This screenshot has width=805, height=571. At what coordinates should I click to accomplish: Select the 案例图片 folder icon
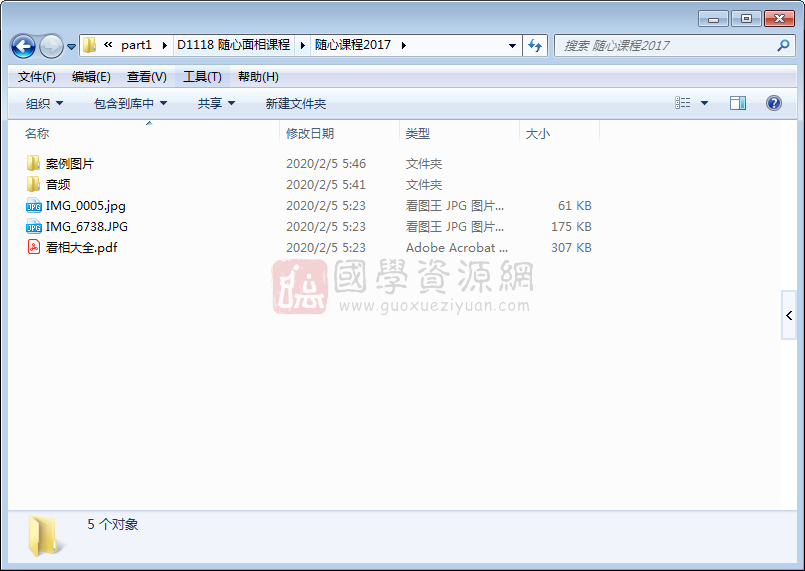coord(33,163)
